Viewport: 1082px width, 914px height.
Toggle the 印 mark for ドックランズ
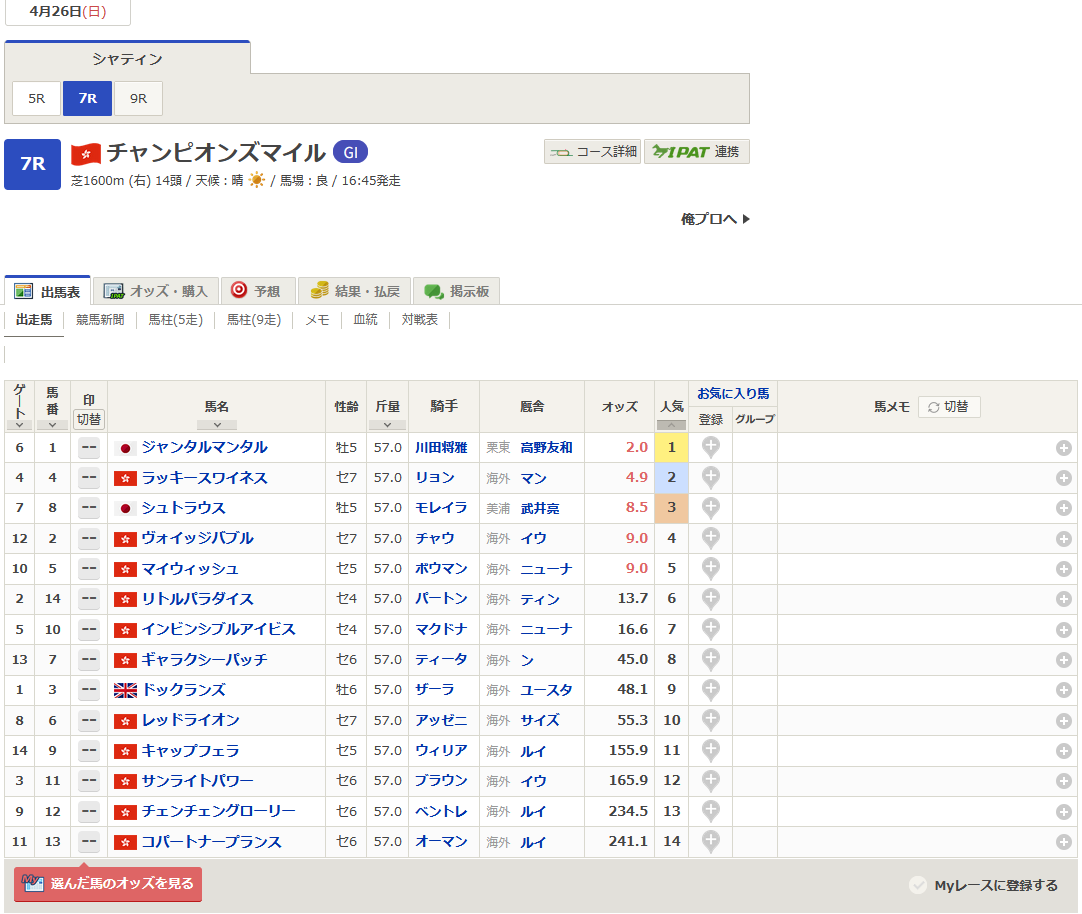pyautogui.click(x=89, y=691)
